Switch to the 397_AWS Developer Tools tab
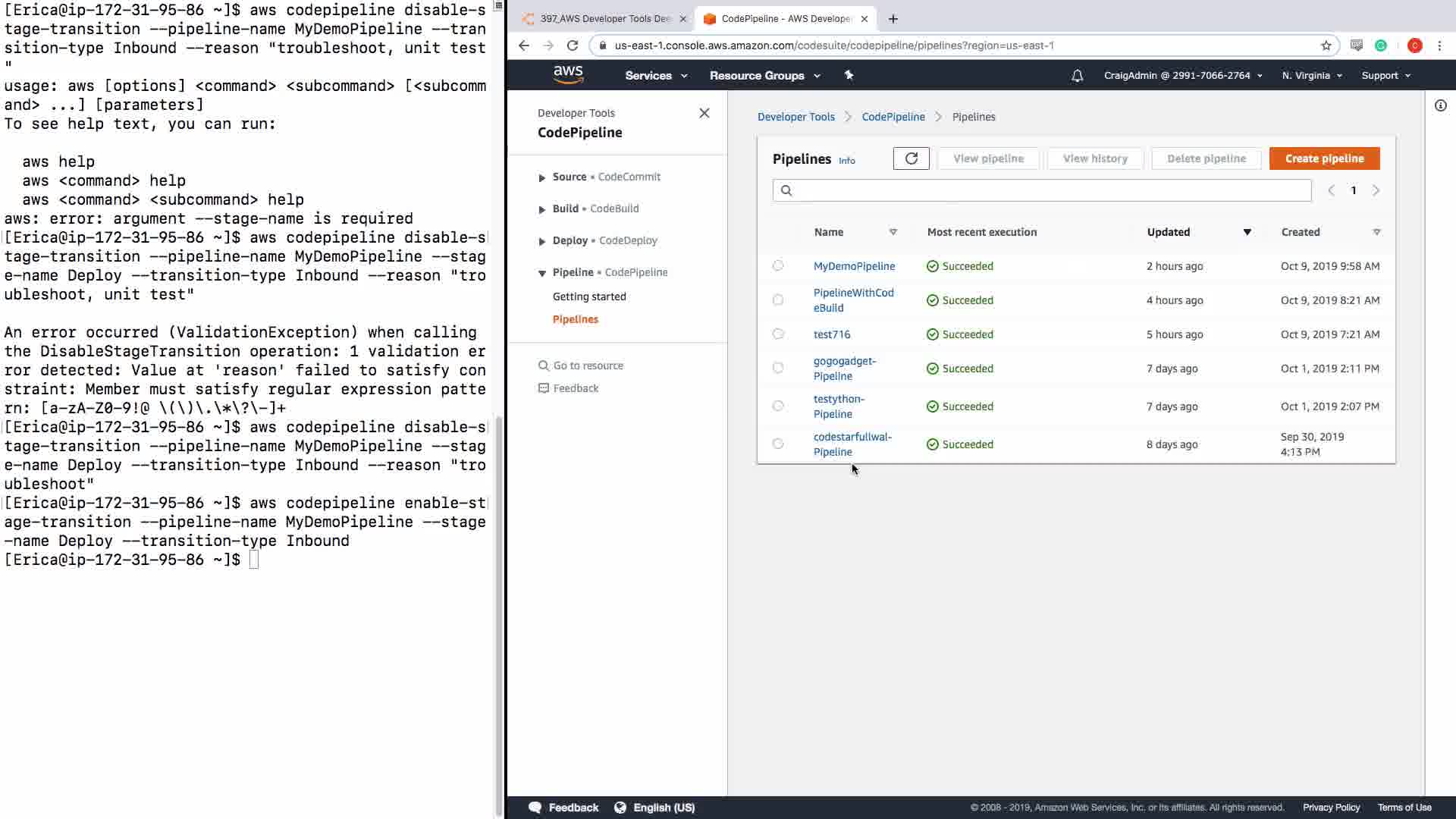This screenshot has height=819, width=1456. pyautogui.click(x=604, y=19)
